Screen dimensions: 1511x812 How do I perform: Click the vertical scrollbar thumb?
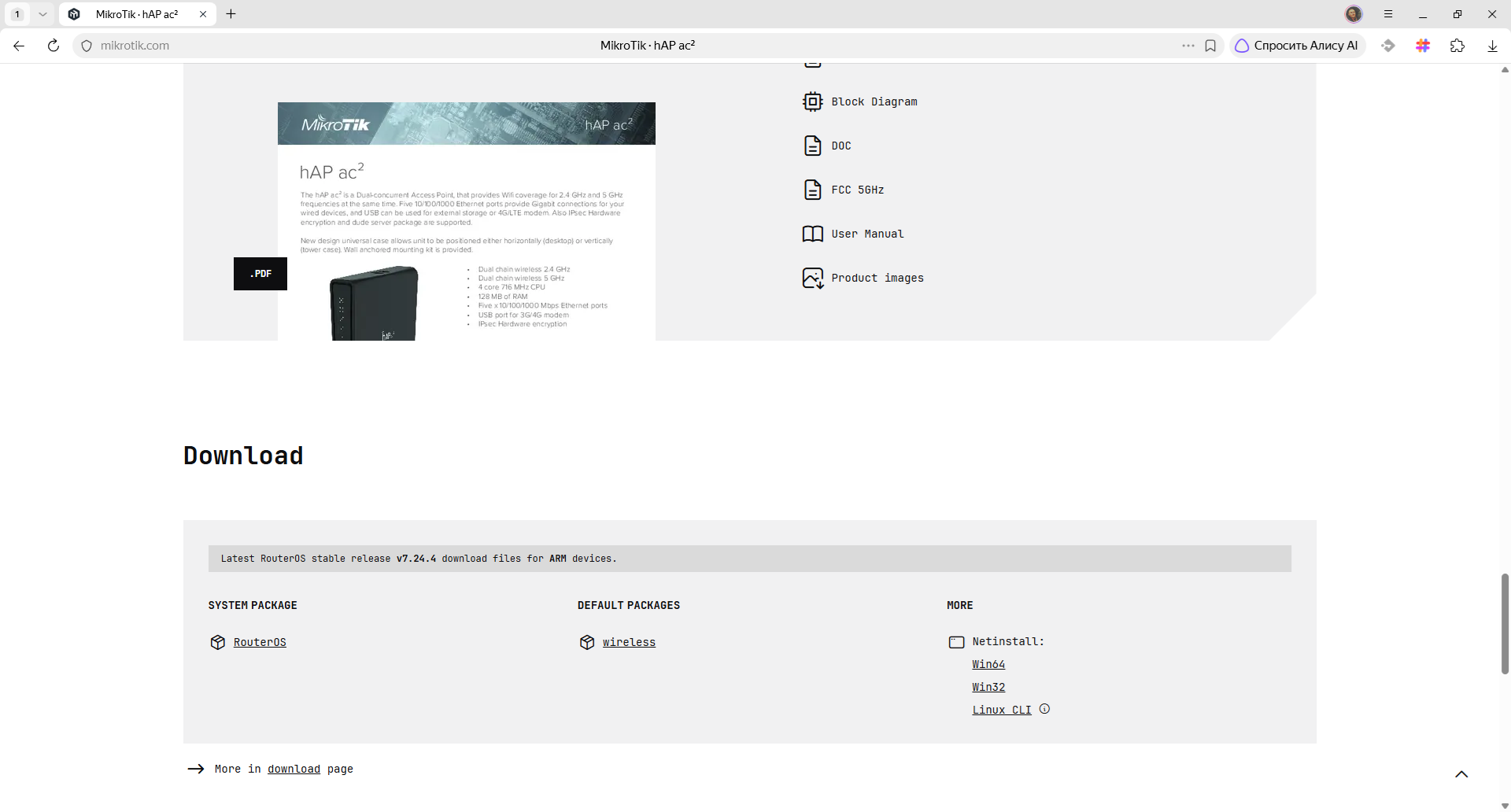(1505, 624)
